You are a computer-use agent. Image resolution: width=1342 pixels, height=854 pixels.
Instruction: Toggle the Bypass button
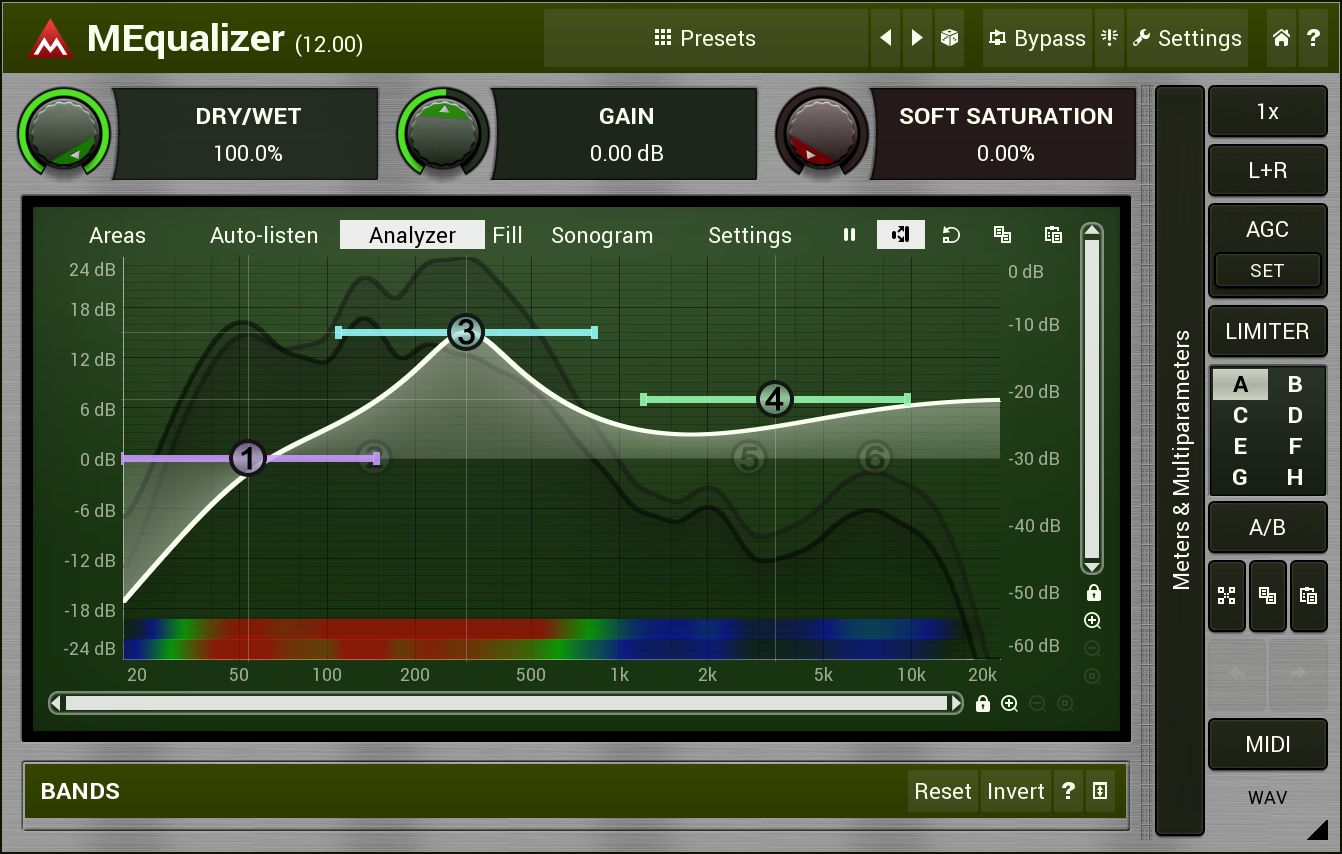pos(1037,38)
